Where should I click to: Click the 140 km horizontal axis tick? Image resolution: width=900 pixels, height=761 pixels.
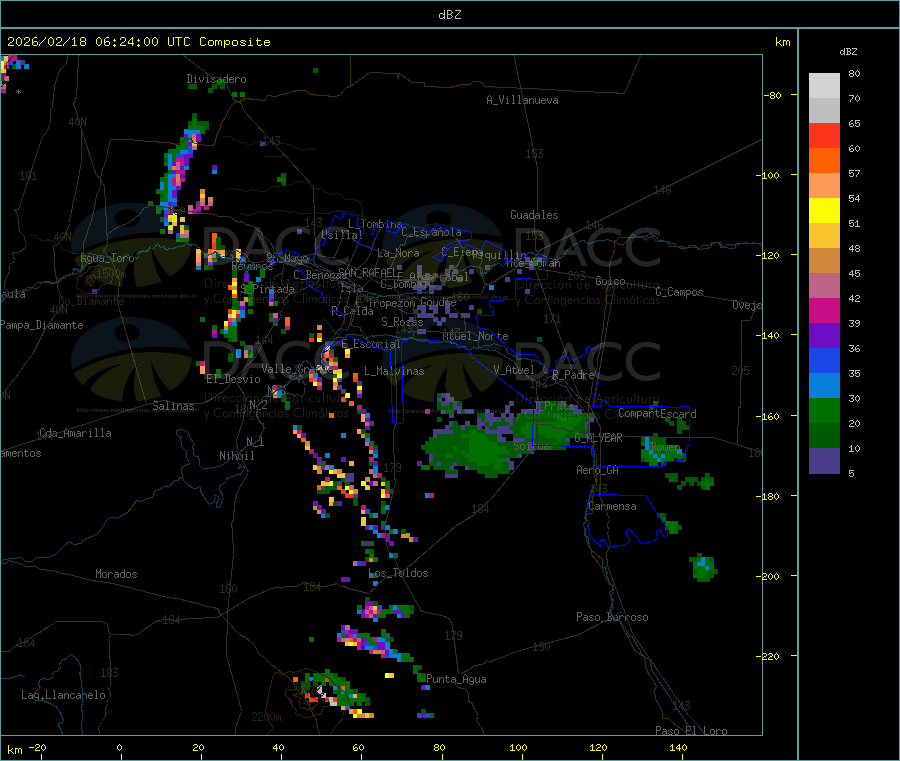click(x=678, y=747)
